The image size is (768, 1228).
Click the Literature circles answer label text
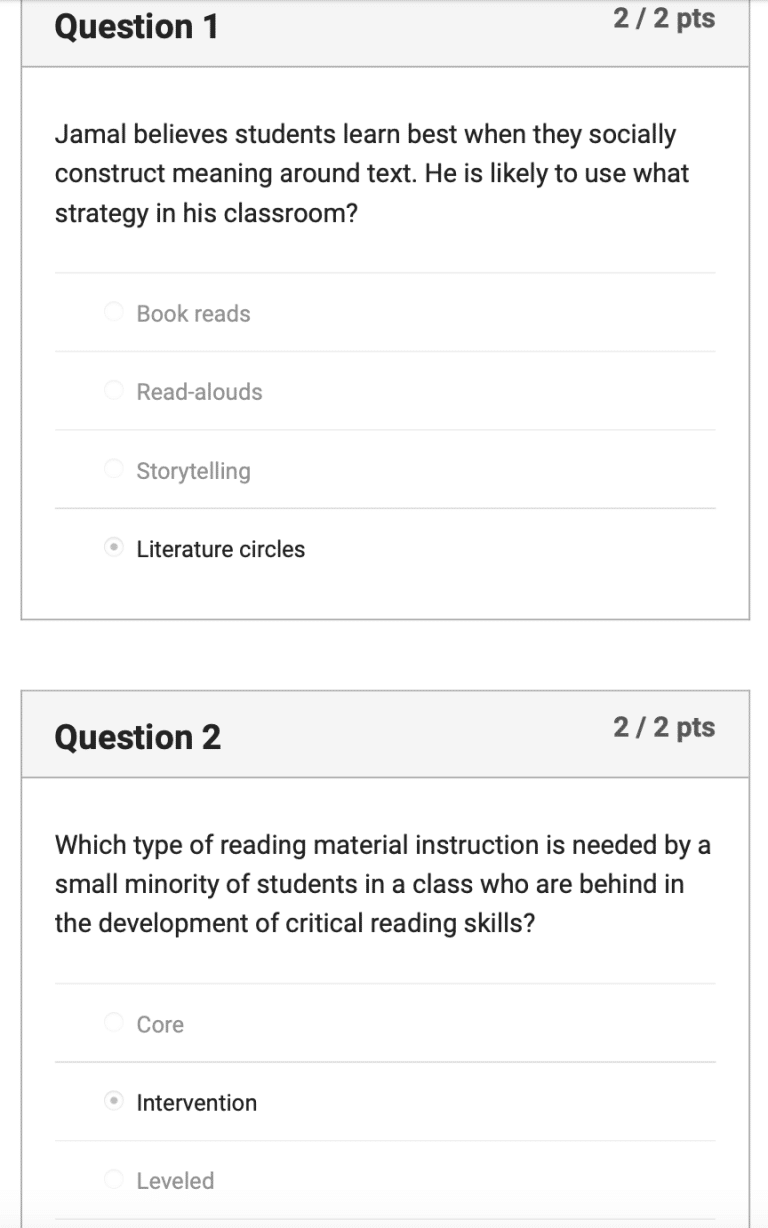point(220,548)
